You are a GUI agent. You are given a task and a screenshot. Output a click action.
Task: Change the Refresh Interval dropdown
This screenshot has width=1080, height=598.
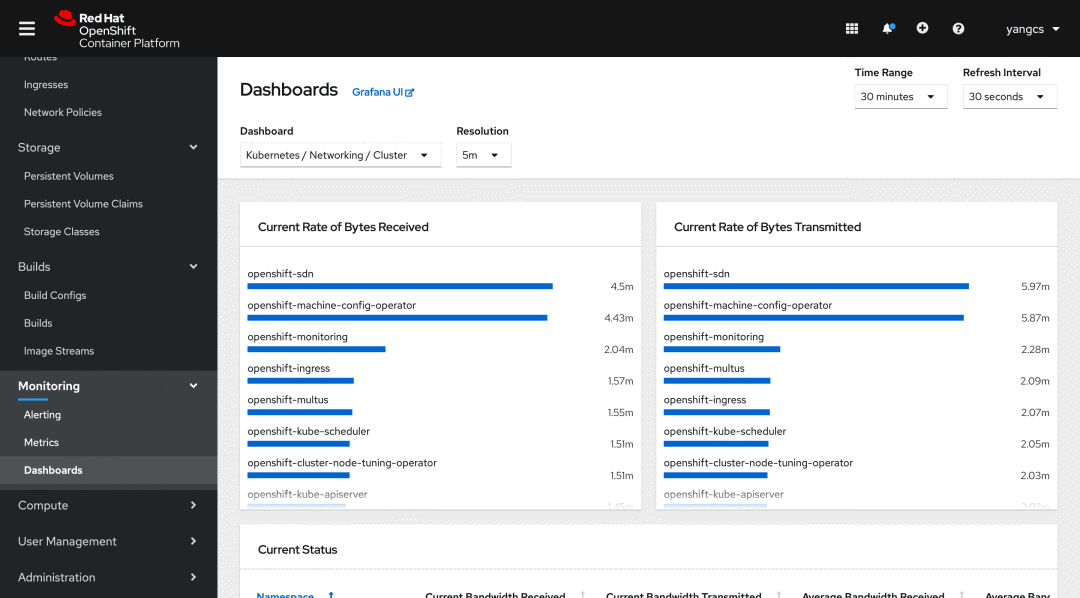pos(1009,96)
